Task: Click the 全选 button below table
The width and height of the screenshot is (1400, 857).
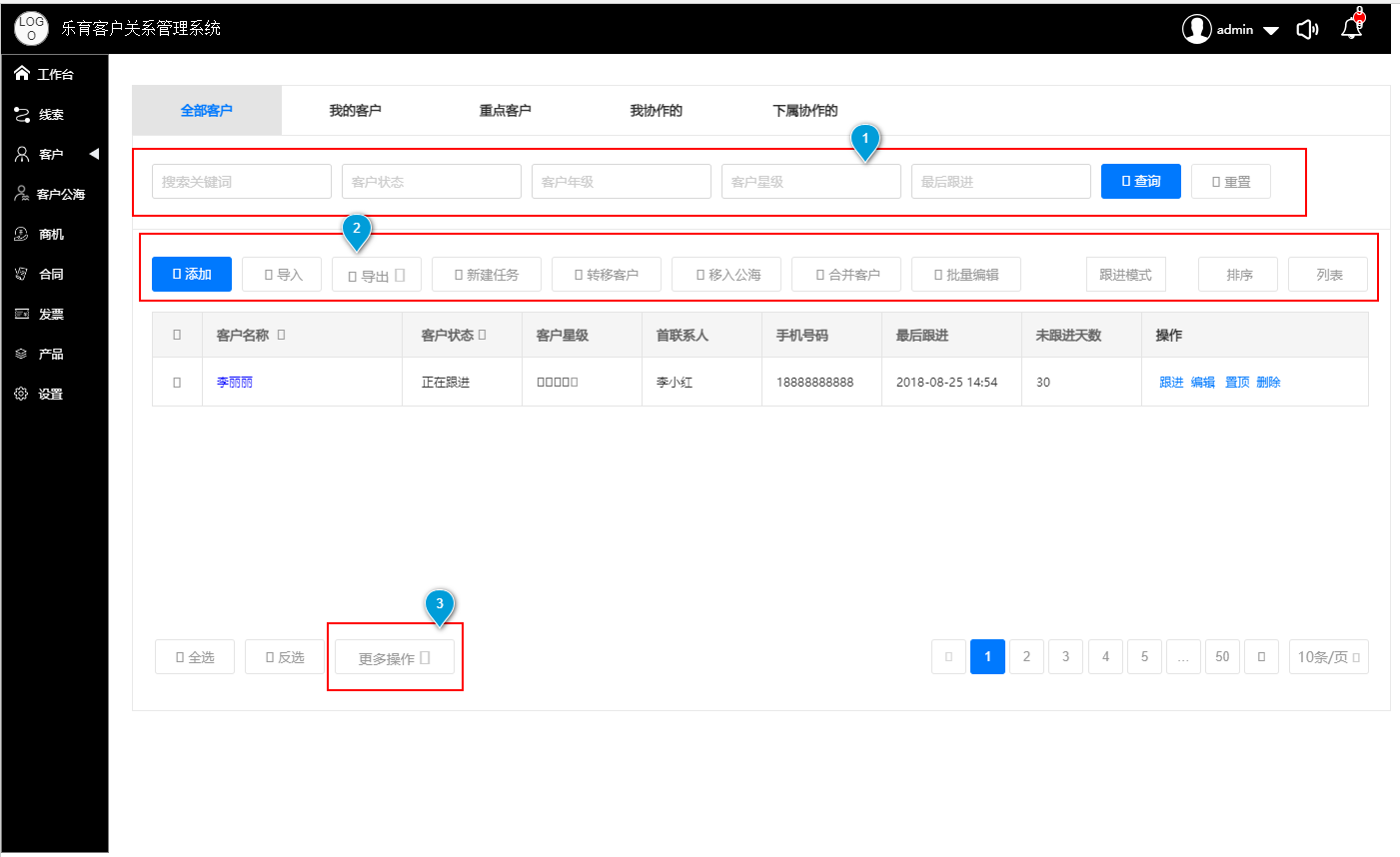Action: (x=195, y=657)
